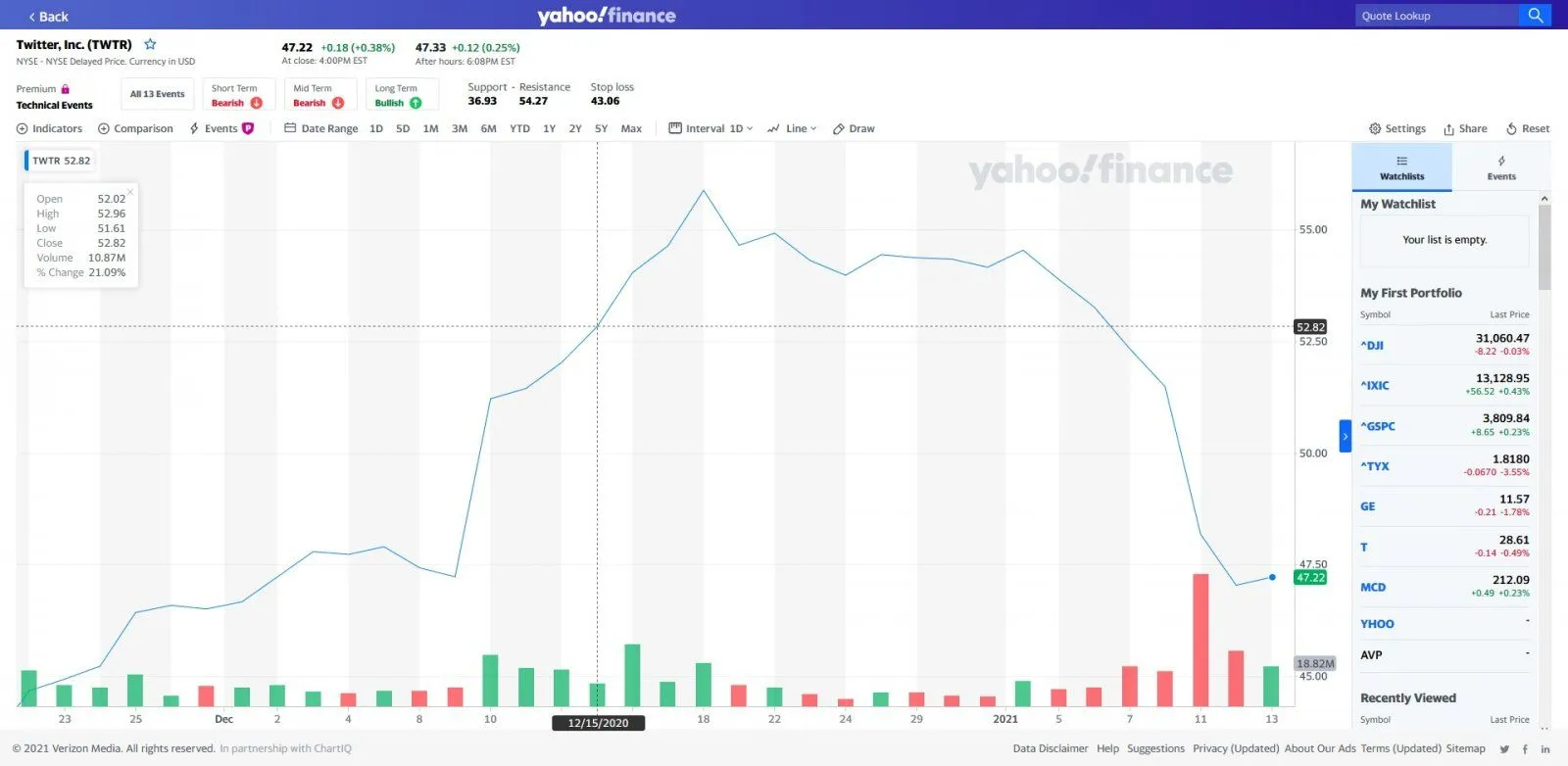Select the Watchlists tab
This screenshot has height=766, width=1568.
[x=1401, y=168]
